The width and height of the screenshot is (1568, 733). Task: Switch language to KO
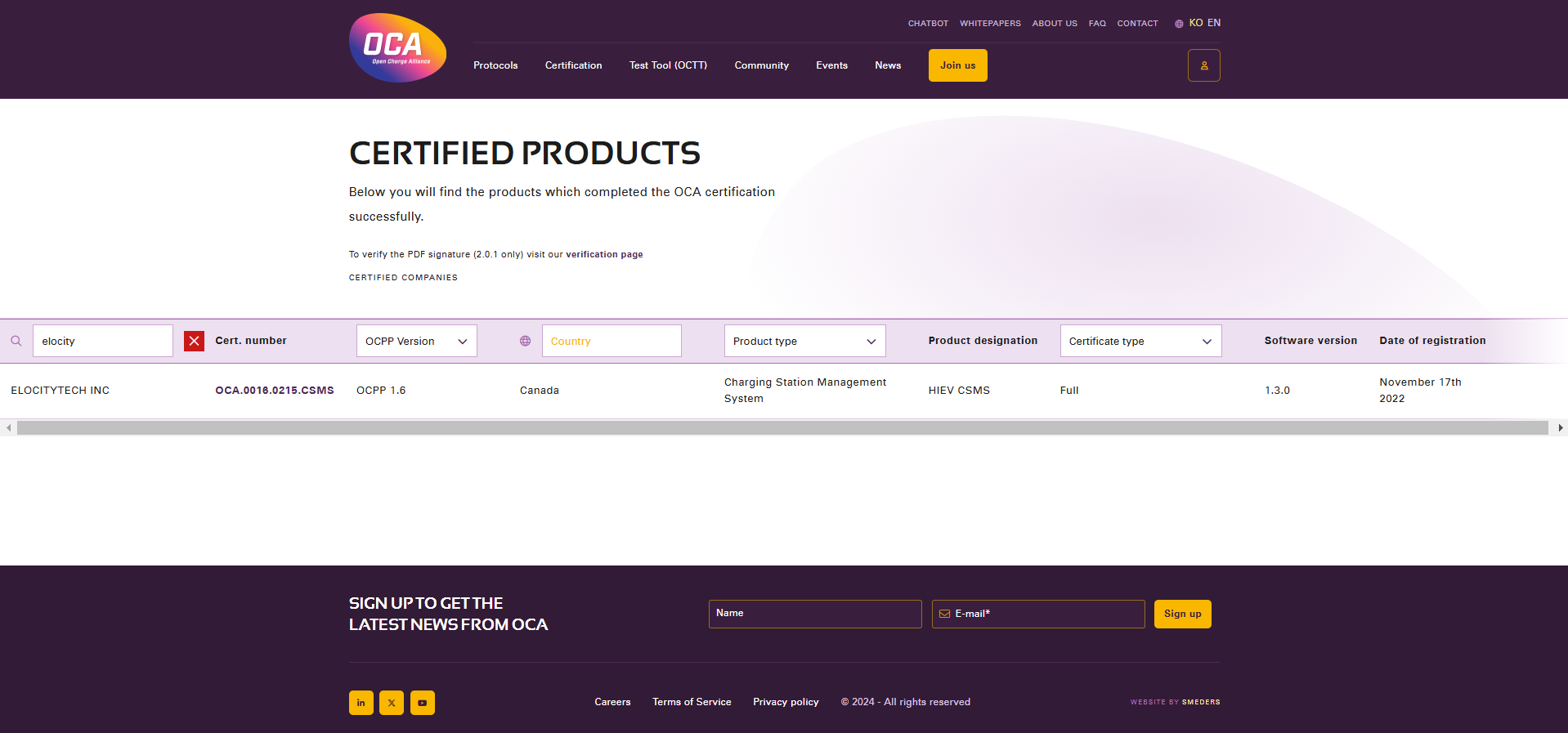coord(1196,23)
